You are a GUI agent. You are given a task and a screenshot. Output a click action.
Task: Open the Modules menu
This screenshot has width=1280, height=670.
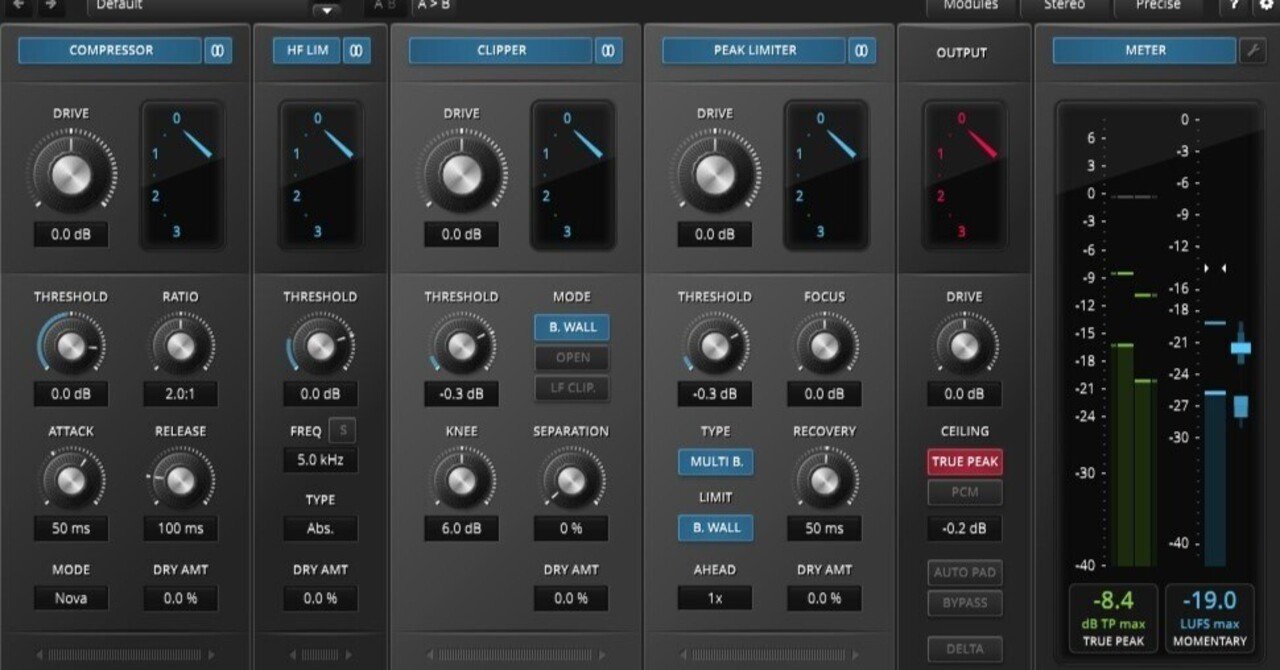click(x=970, y=6)
